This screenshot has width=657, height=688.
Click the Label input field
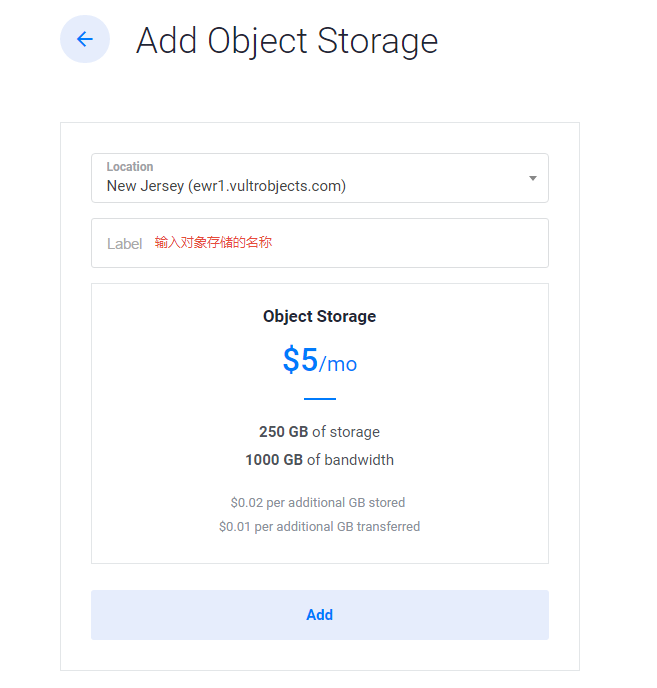coord(320,243)
